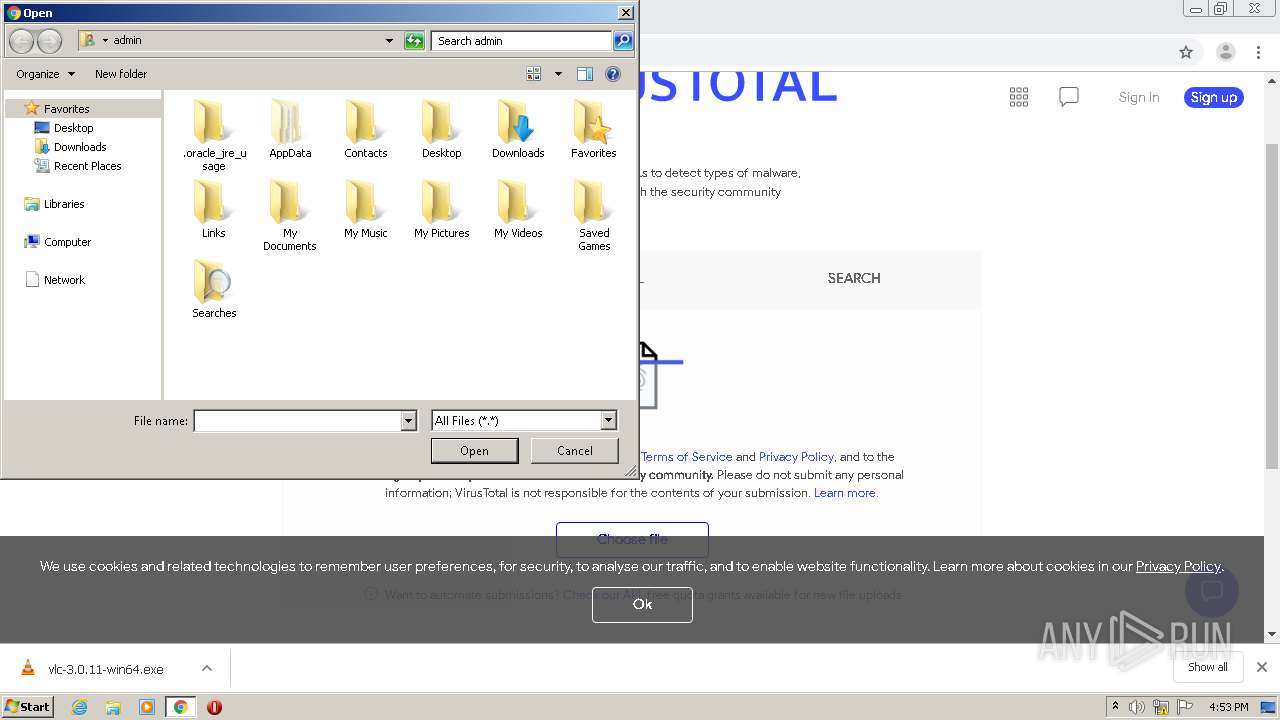Screen dimensions: 1280x720
Task: Open dialog help icon
Action: coord(613,74)
